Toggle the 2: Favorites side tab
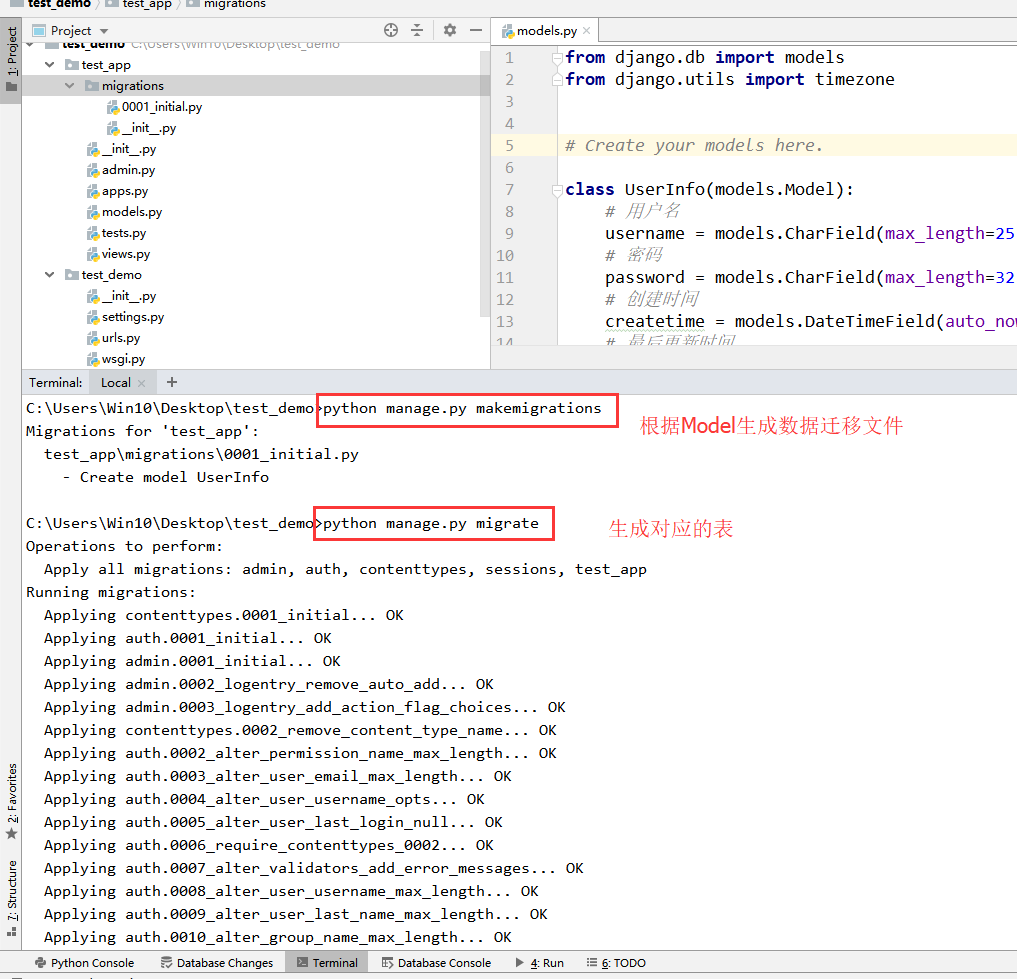 pos(12,801)
